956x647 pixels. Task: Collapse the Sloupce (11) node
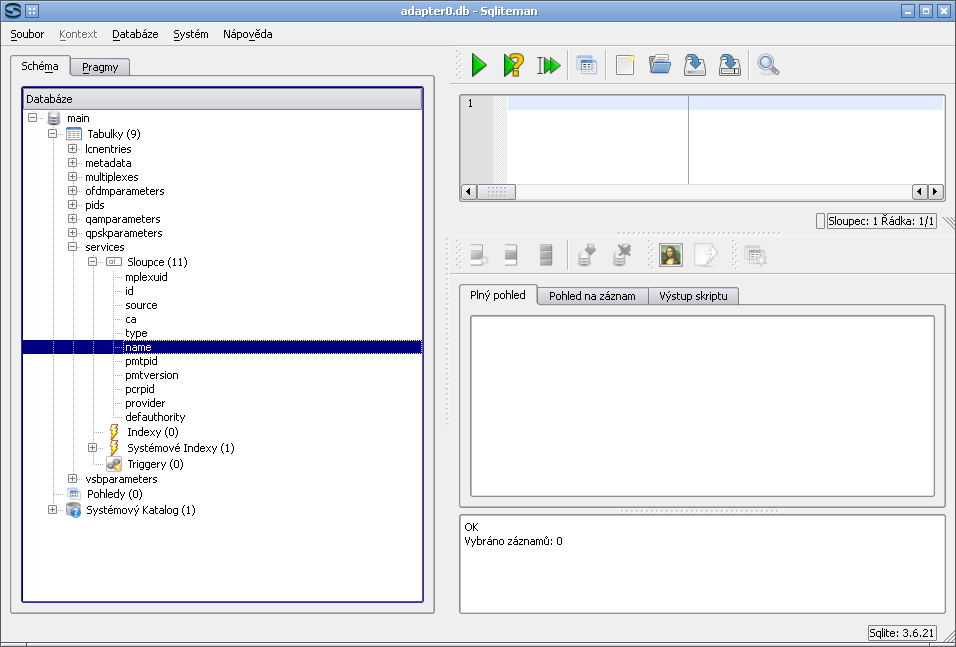tap(93, 262)
